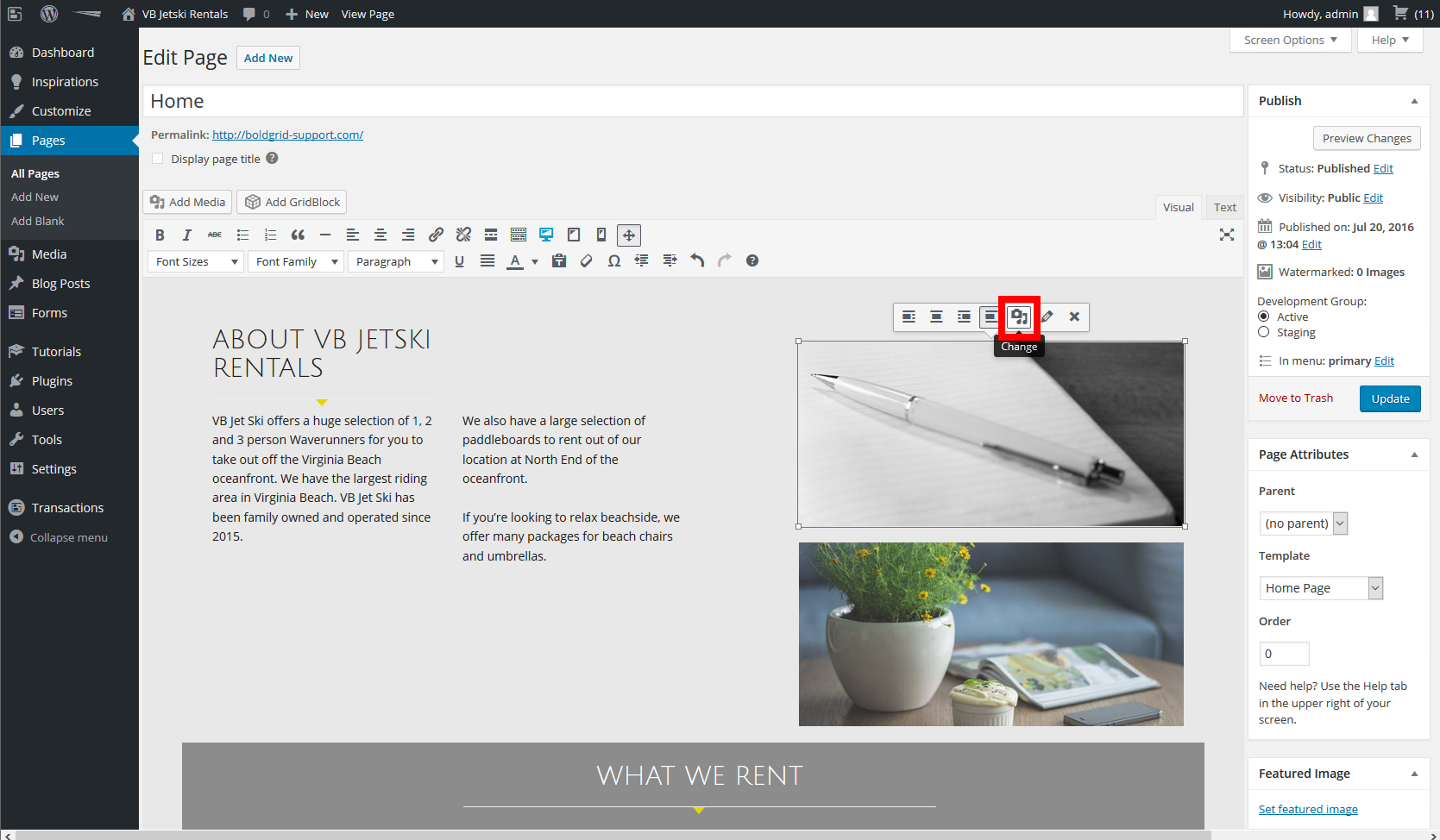
Task: Select Staging development group
Action: pyautogui.click(x=1263, y=332)
